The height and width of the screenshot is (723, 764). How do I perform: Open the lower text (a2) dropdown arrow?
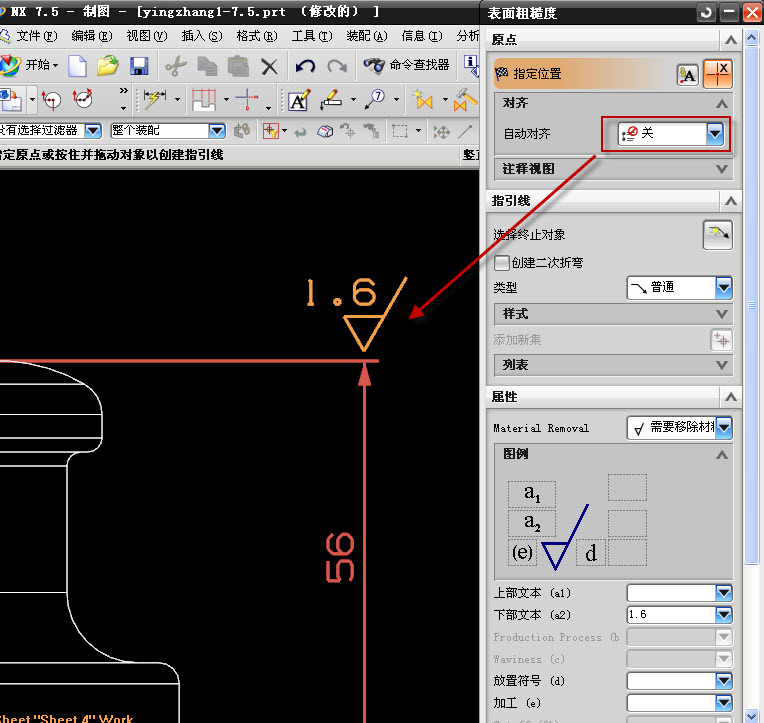[x=724, y=615]
